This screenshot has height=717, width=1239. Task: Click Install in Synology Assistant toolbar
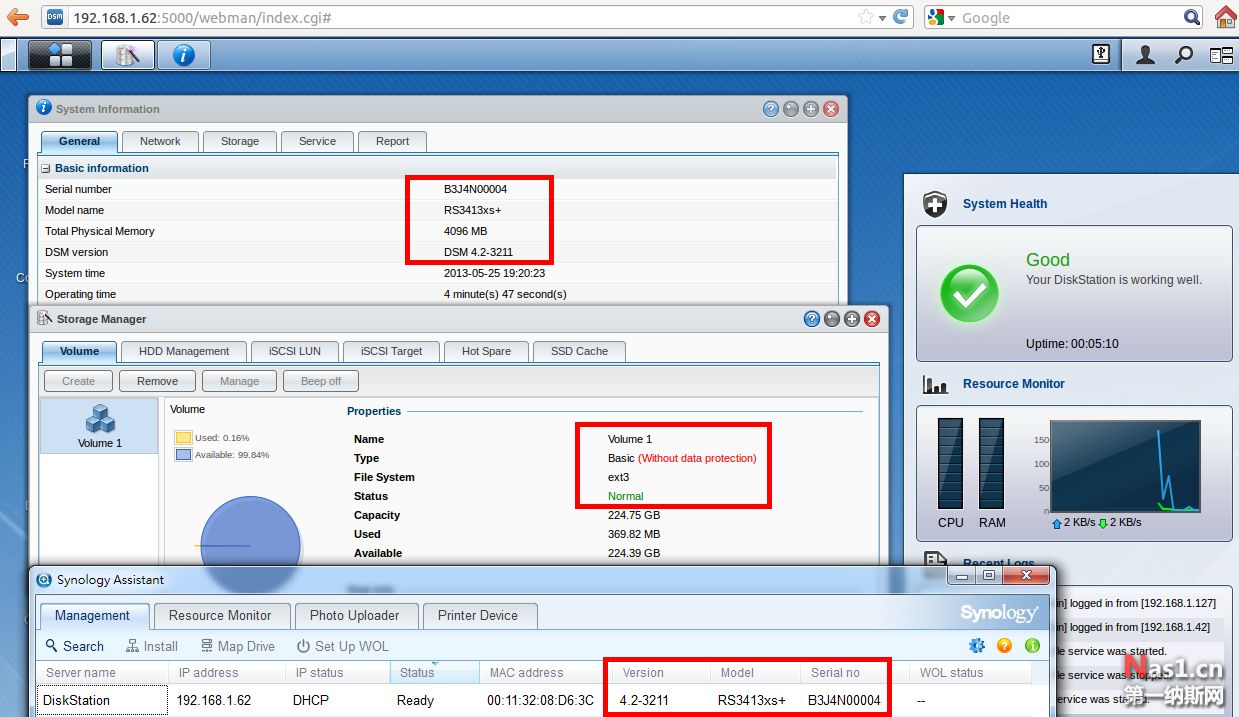152,646
